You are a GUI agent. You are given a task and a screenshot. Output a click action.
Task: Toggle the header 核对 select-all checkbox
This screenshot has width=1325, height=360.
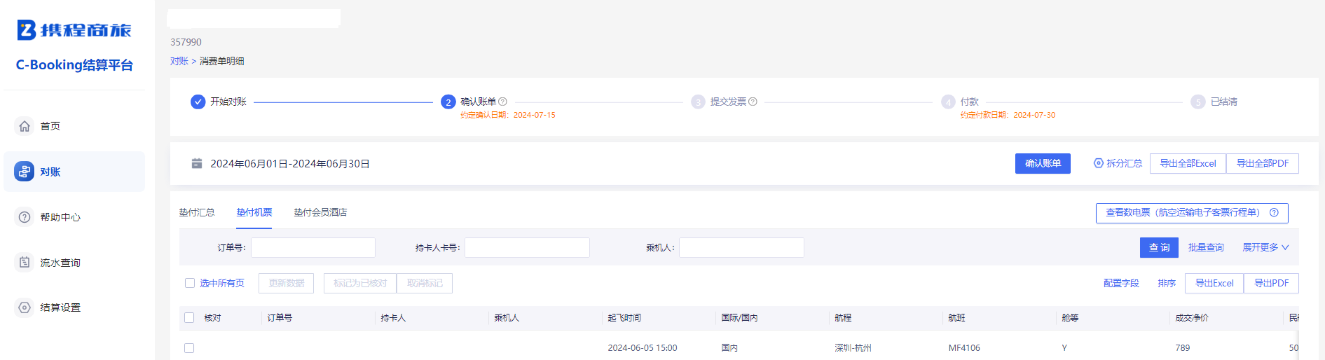190,318
